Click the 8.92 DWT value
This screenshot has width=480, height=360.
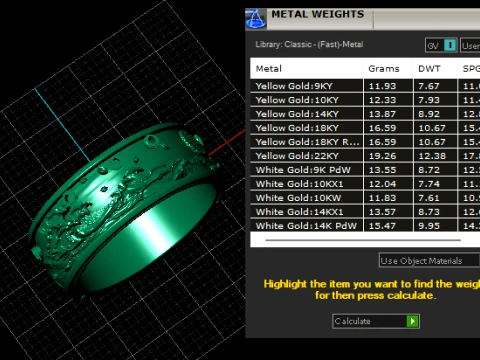(429, 114)
